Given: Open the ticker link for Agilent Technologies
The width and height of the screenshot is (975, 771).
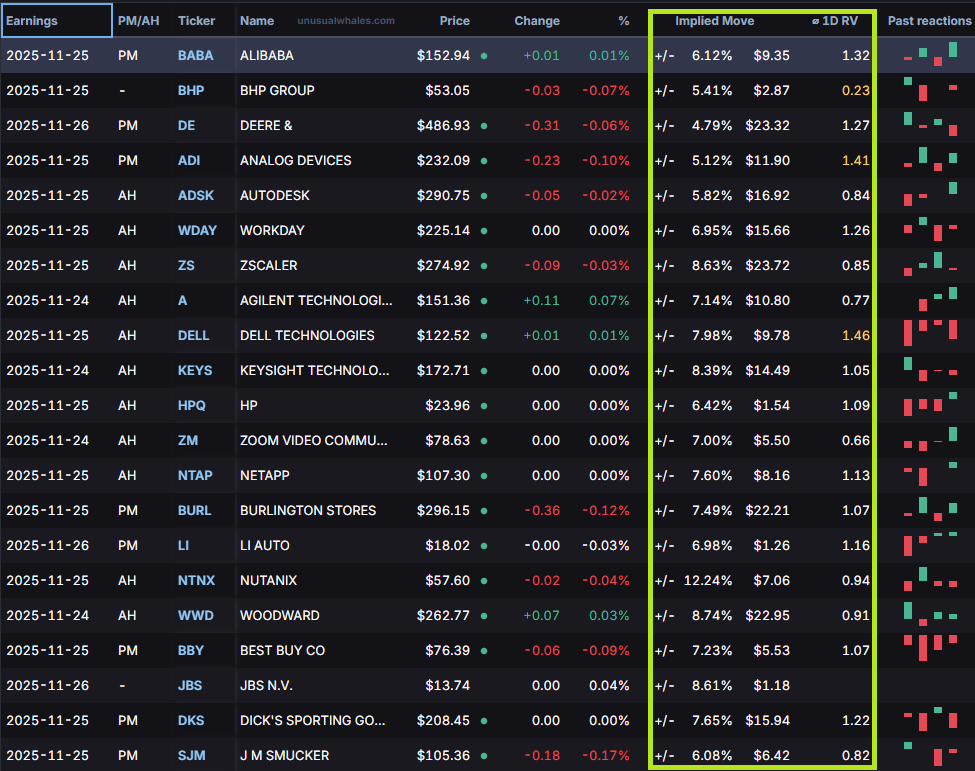Looking at the screenshot, I should coord(182,300).
